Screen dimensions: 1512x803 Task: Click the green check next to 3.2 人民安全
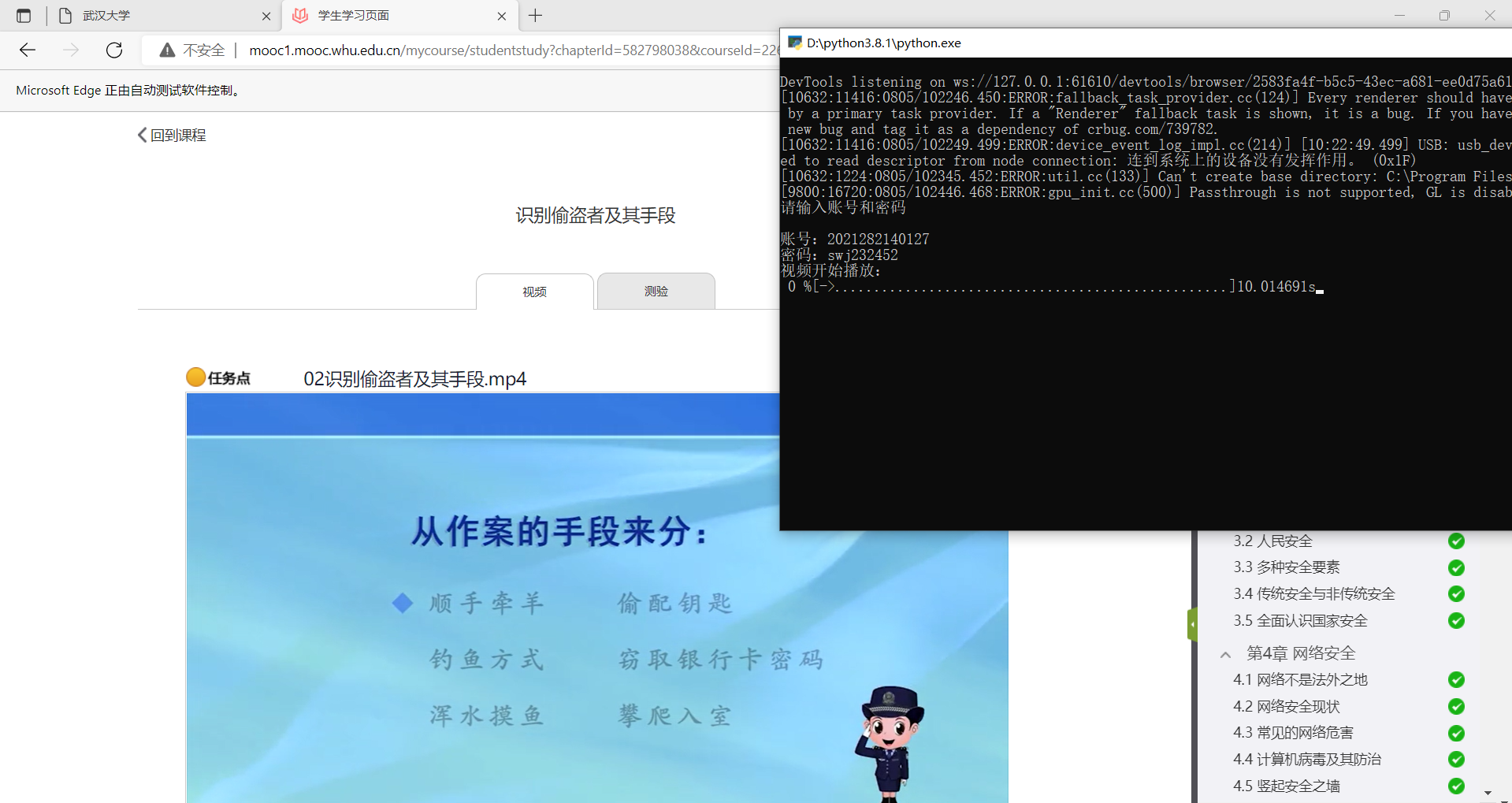point(1456,541)
